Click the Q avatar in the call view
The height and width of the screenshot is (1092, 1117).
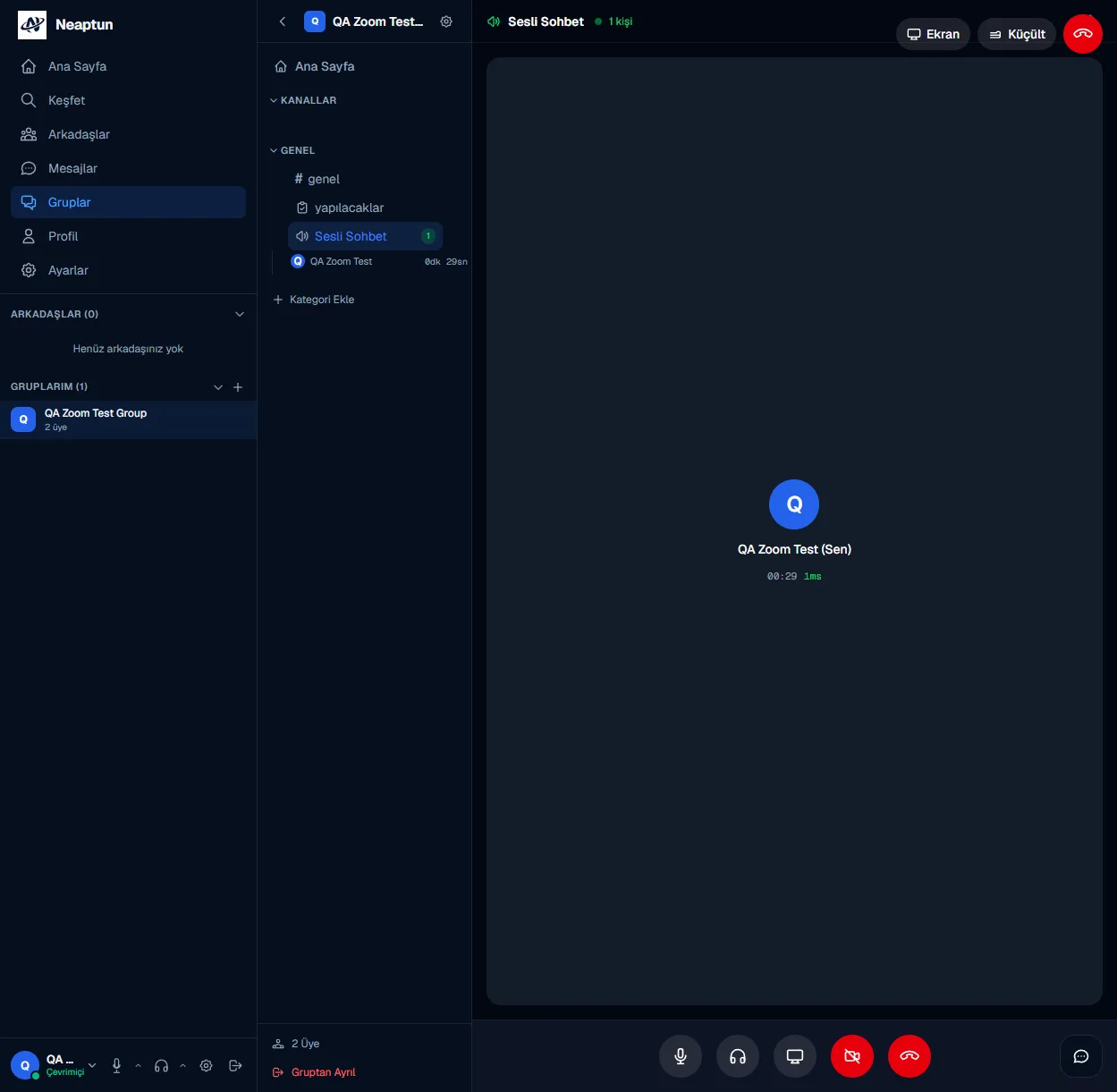pos(794,504)
